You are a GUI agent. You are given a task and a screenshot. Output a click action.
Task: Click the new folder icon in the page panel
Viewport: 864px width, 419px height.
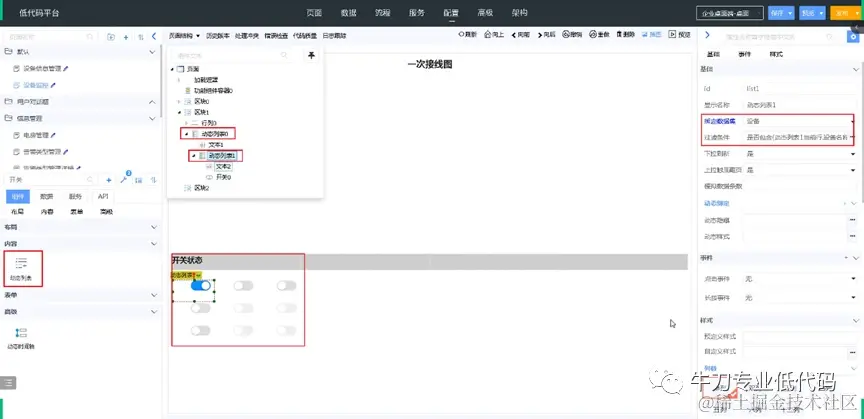point(111,37)
